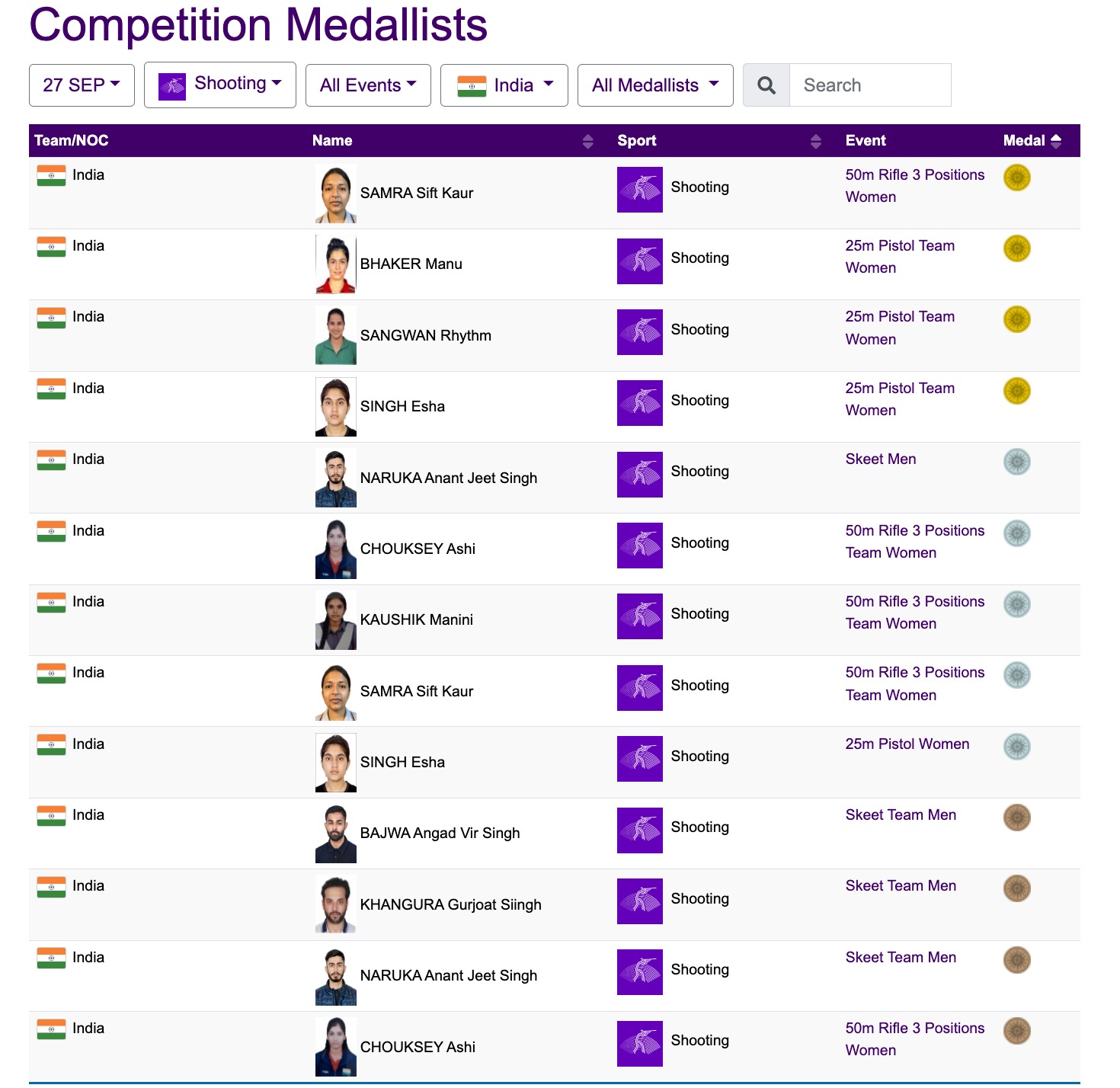Click shooting sport icon in KAUSHIK Manini row
The height and width of the screenshot is (1088, 1120).
[x=639, y=616]
